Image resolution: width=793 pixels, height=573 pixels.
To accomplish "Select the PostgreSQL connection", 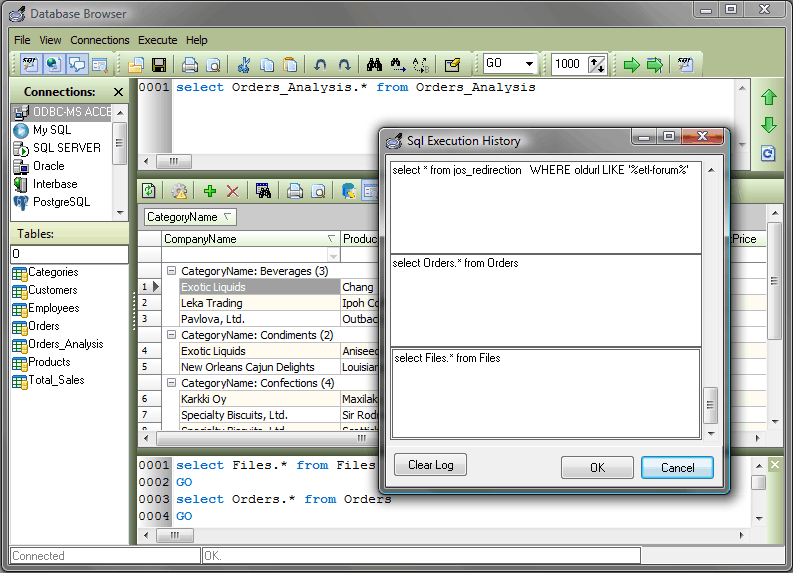I will (60, 202).
